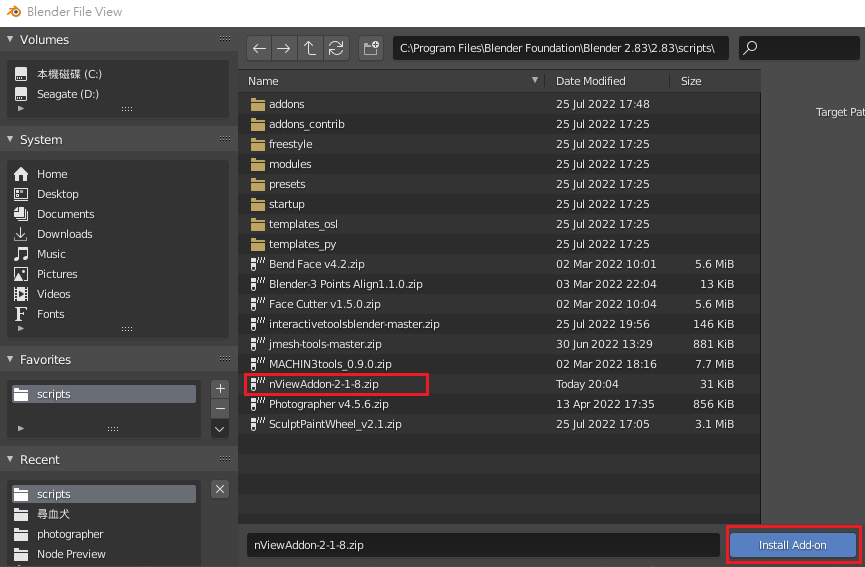Select nViewAddon-2-1-8.zip in file list
The height and width of the screenshot is (567, 865).
click(x=500, y=384)
